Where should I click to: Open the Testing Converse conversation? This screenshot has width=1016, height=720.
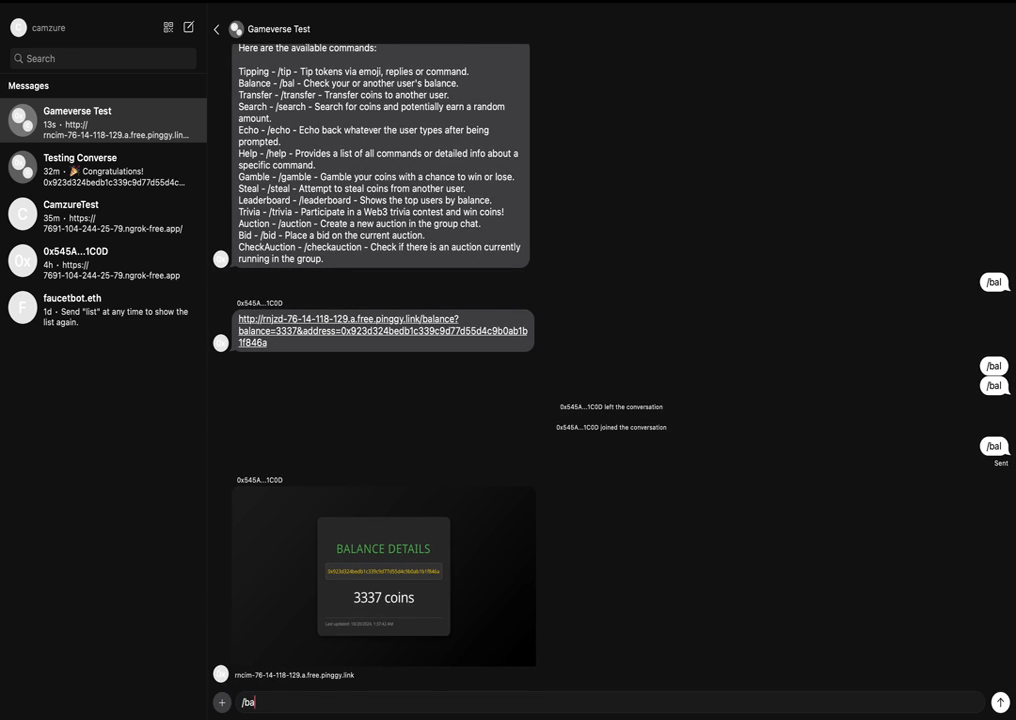coord(104,167)
